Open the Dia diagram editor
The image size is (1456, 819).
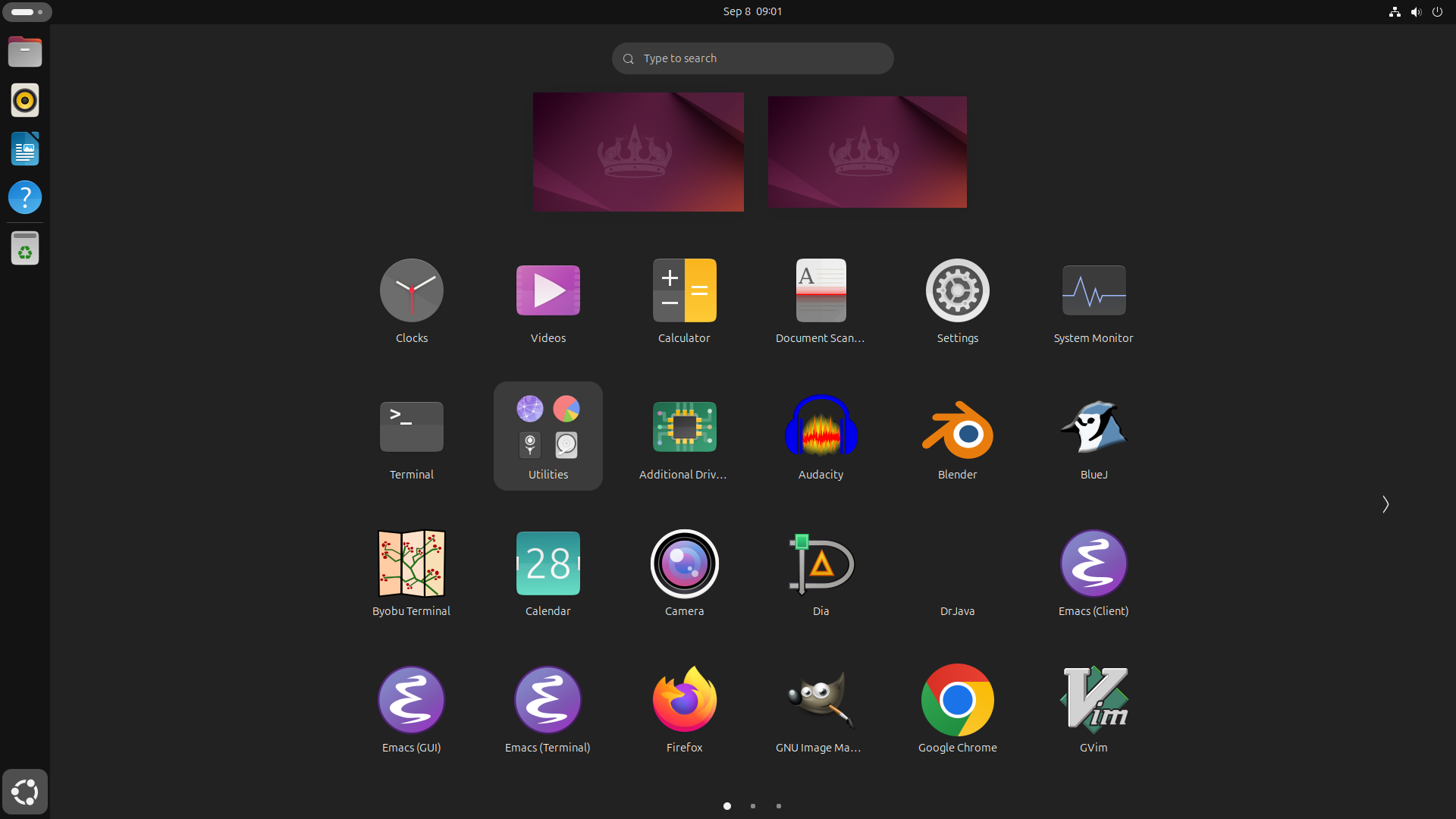coord(821,573)
